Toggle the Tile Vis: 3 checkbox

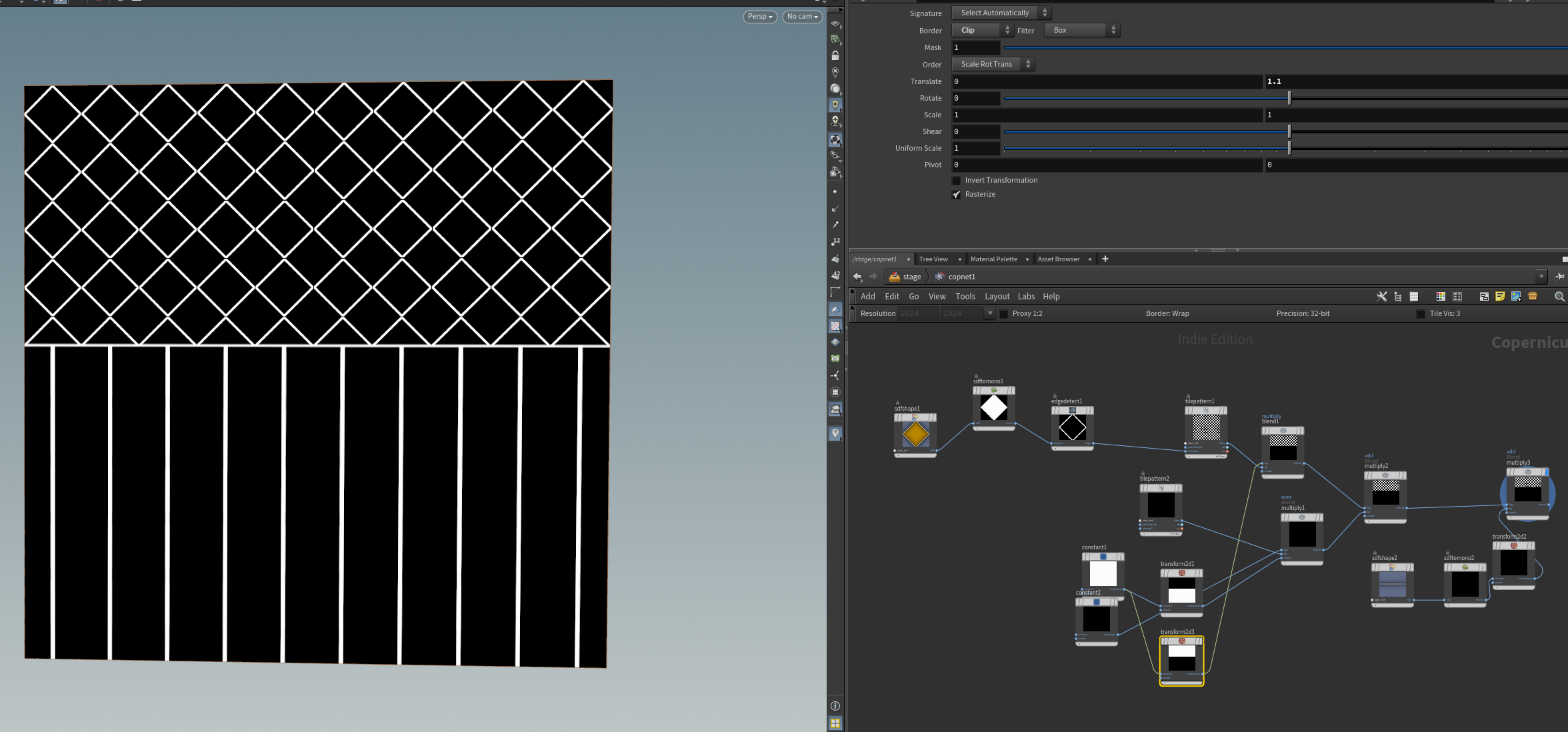(1421, 314)
